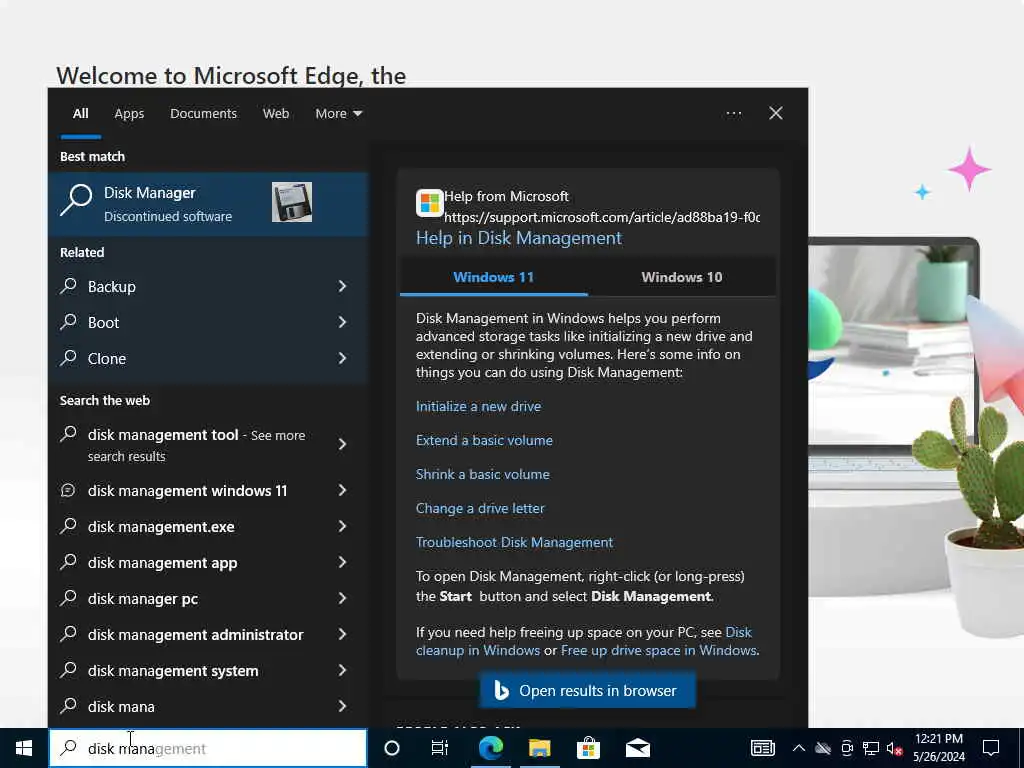Choose disk manager pc suggestion

tap(208, 598)
